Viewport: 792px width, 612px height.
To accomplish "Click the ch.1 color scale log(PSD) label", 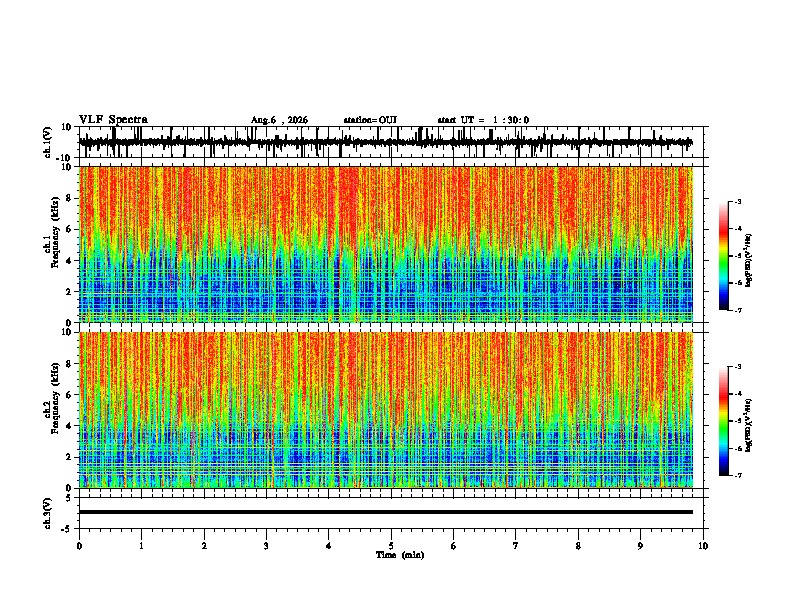I will [x=748, y=260].
